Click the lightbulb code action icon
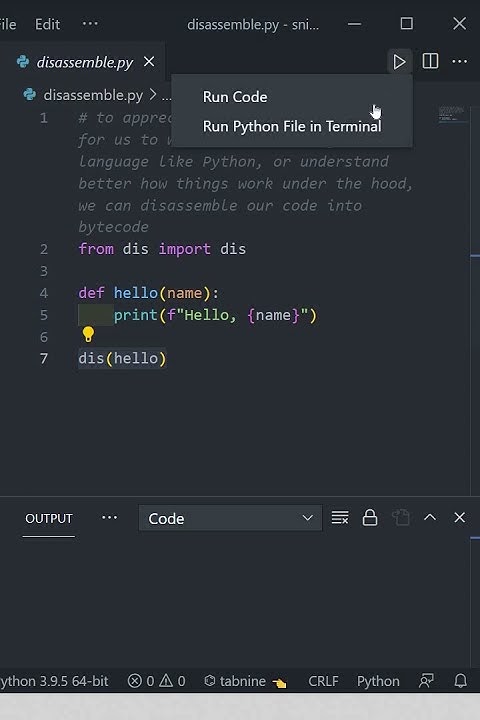Screen dimensions: 480x720 tap(88, 334)
